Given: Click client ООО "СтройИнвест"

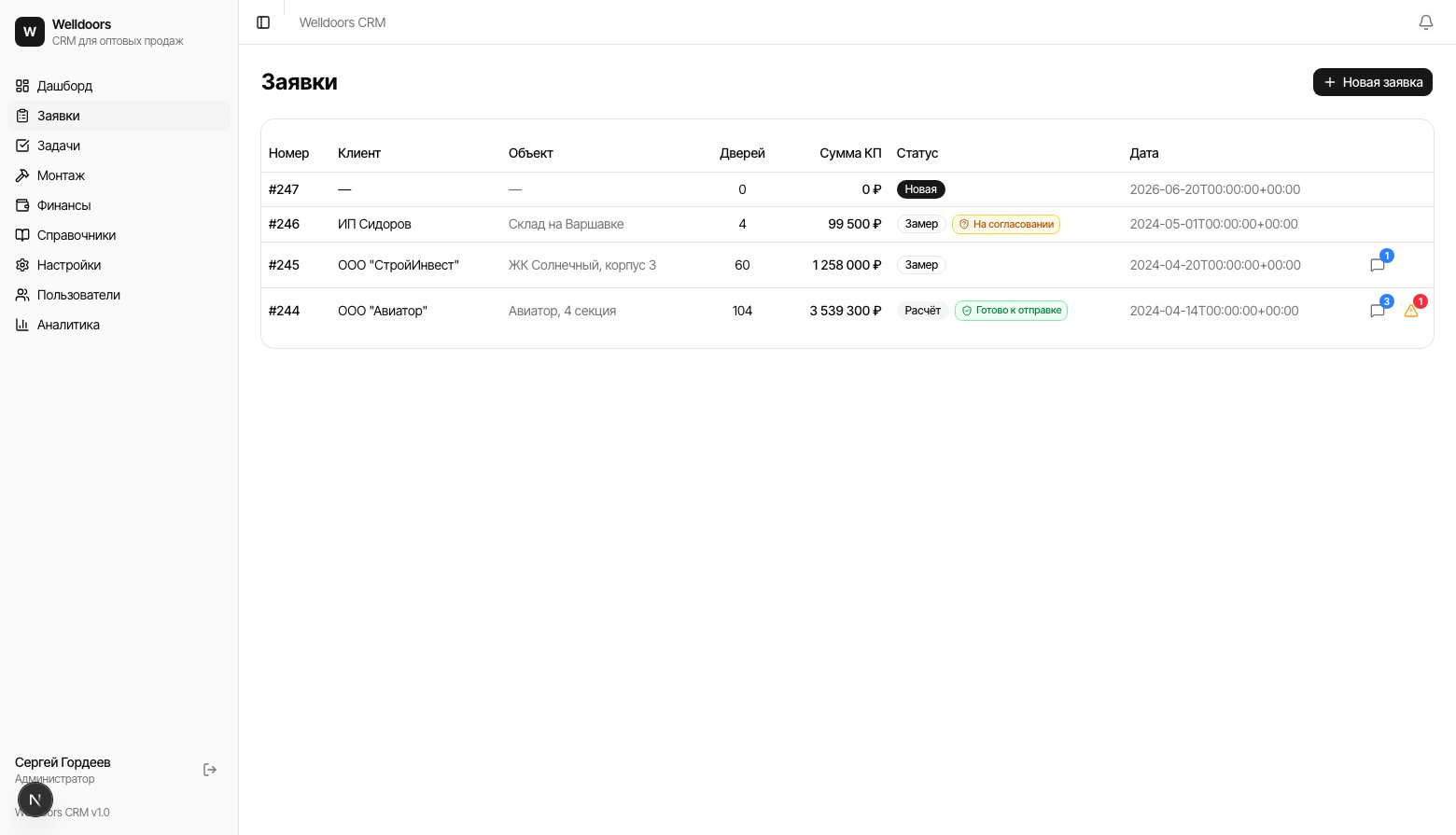Looking at the screenshot, I should pyautogui.click(x=399, y=265).
